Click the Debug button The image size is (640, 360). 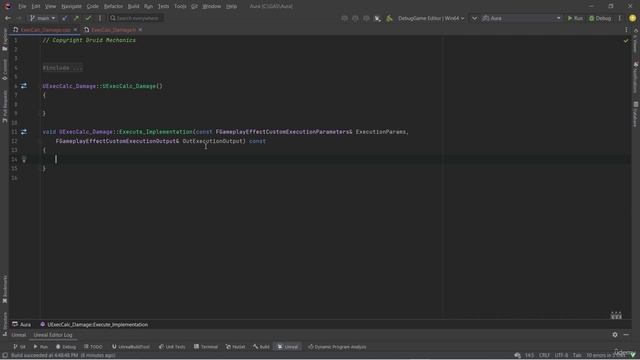[x=600, y=18]
